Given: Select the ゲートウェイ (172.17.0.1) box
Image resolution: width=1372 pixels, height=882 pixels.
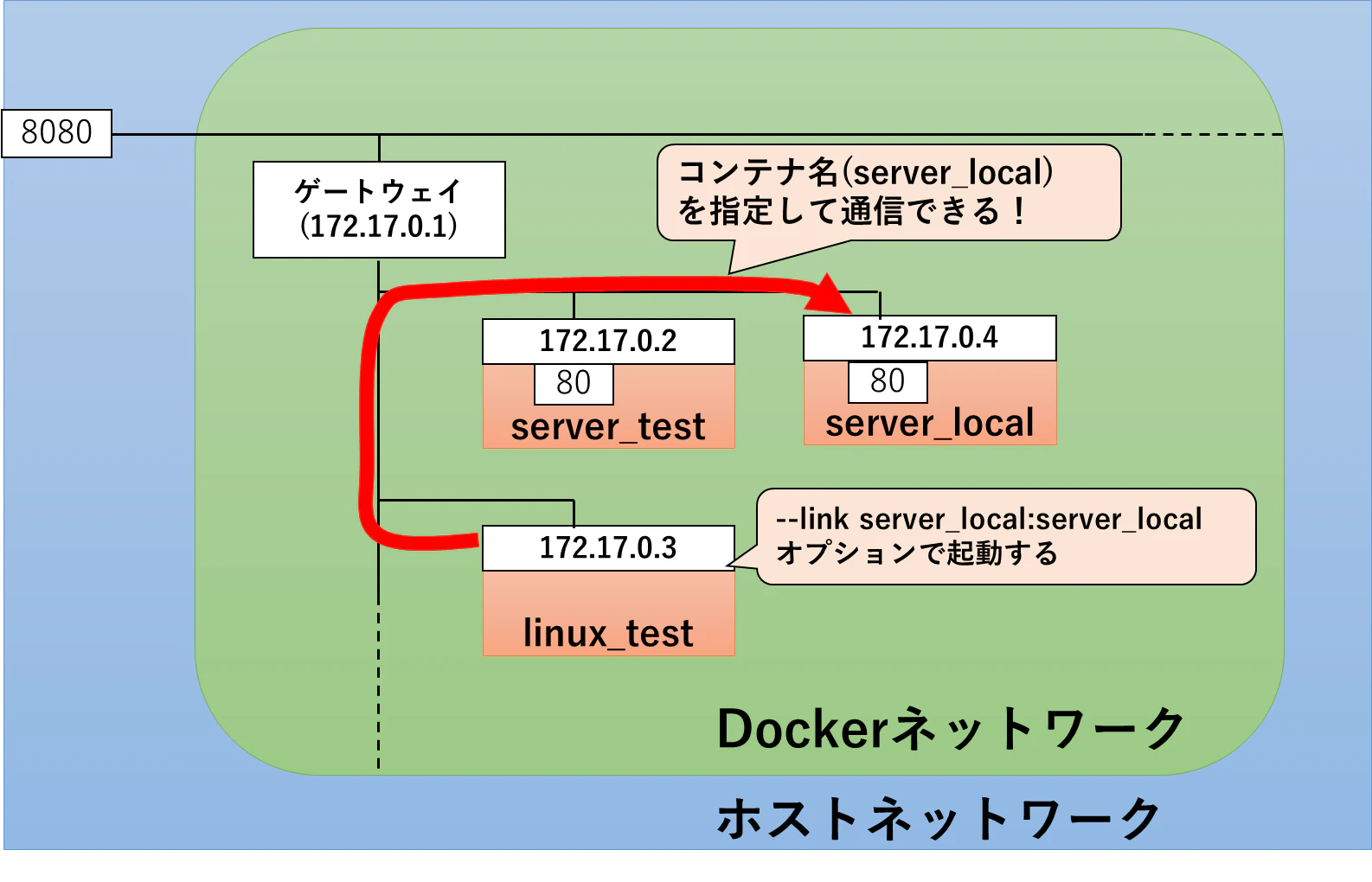Looking at the screenshot, I should 379,209.
